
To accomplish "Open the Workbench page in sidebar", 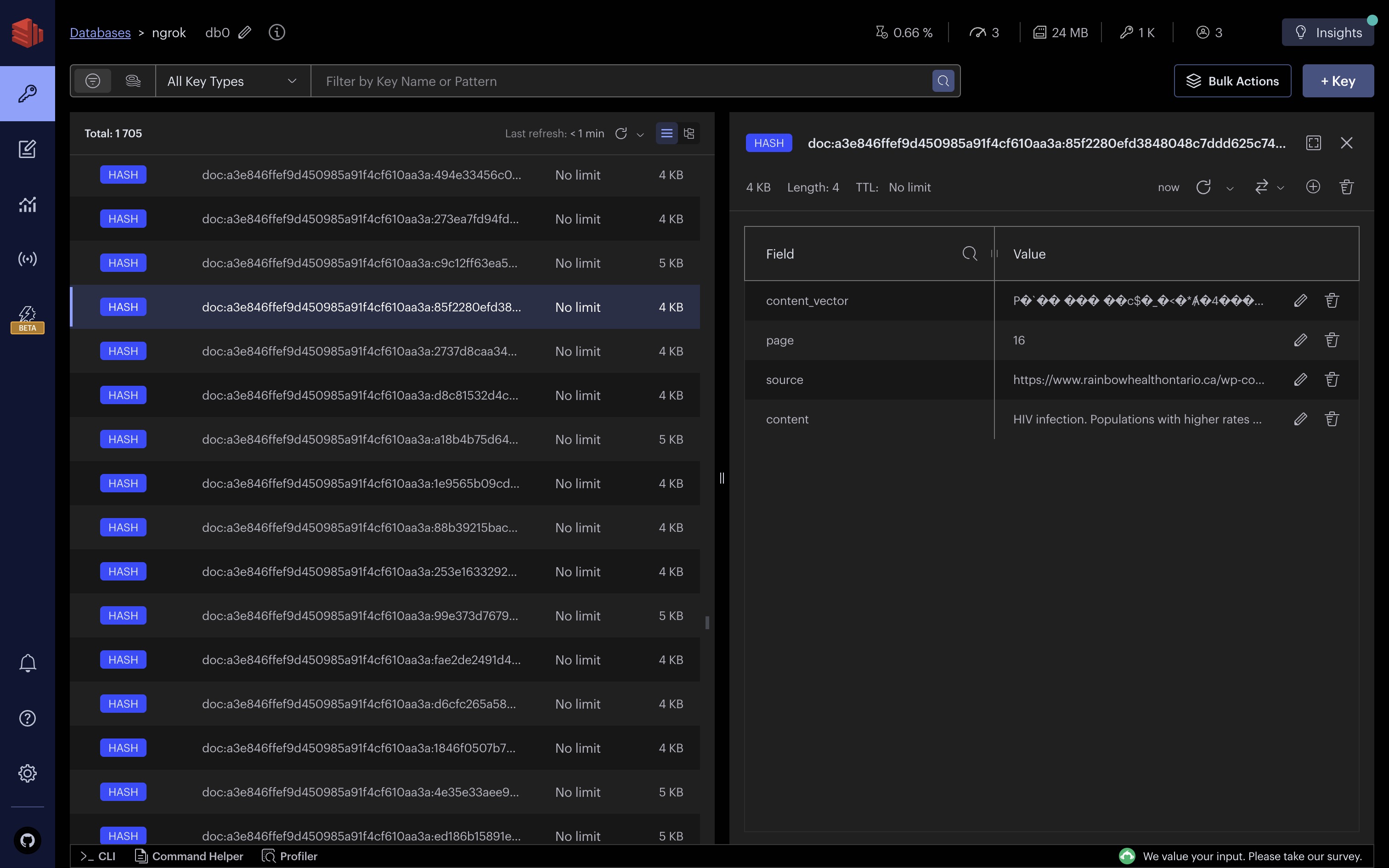I will click(27, 149).
